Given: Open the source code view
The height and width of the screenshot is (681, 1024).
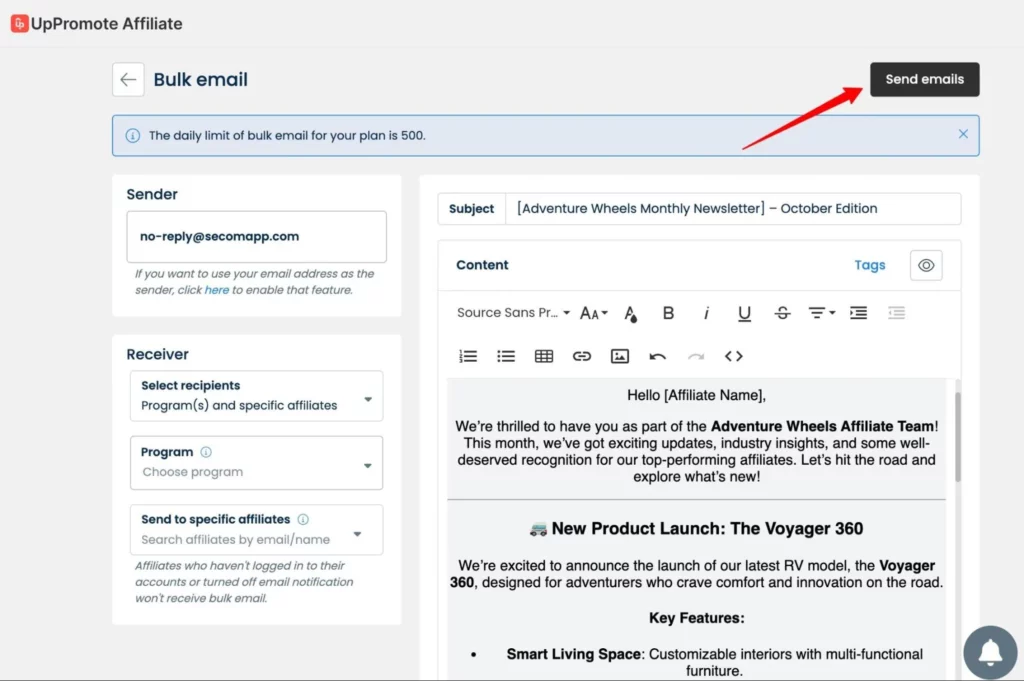Looking at the screenshot, I should coord(733,356).
